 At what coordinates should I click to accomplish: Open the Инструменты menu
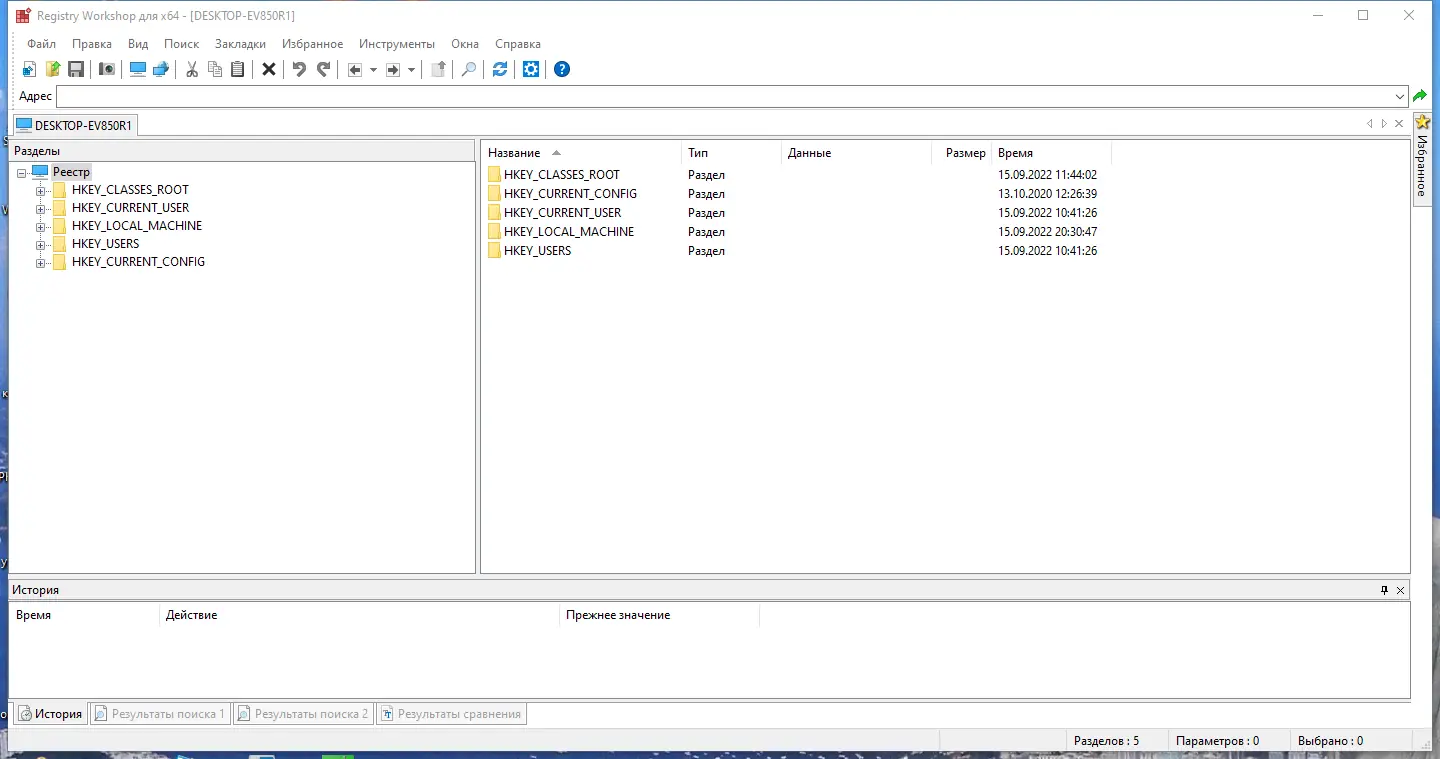click(x=396, y=44)
